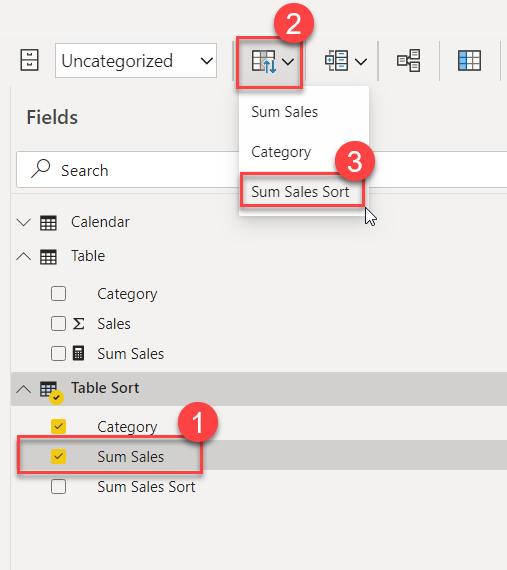Check the Sum Sales Sort checkbox

pos(59,486)
